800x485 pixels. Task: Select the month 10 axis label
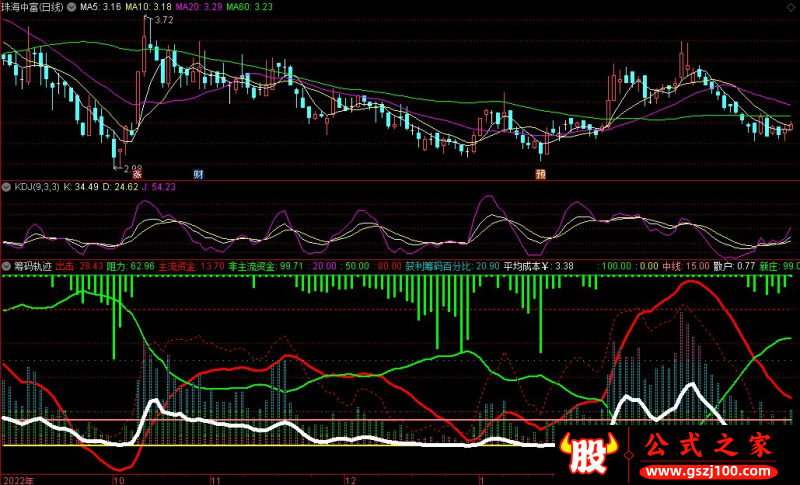(x=118, y=480)
